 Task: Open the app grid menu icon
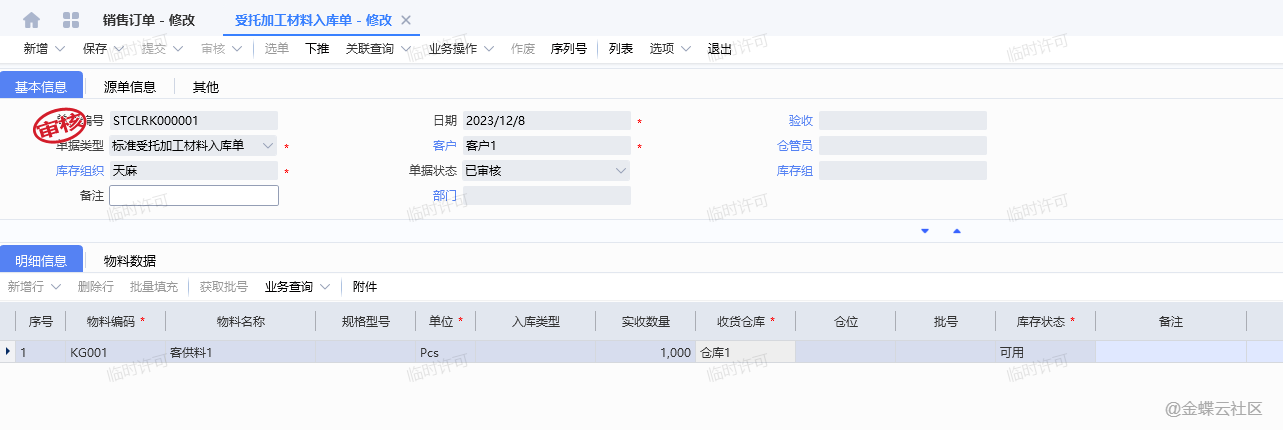[71, 20]
